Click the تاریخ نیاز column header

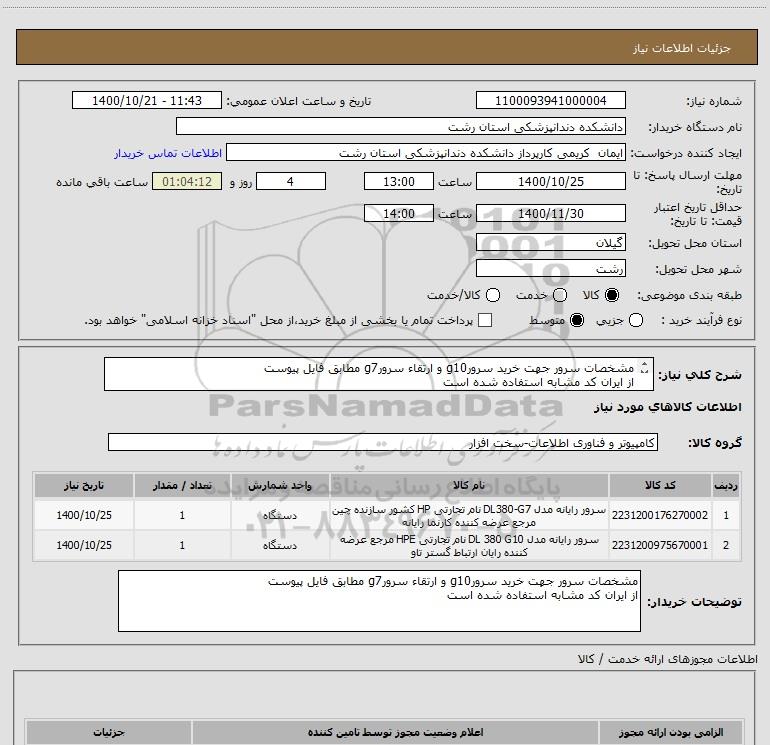(x=83, y=485)
